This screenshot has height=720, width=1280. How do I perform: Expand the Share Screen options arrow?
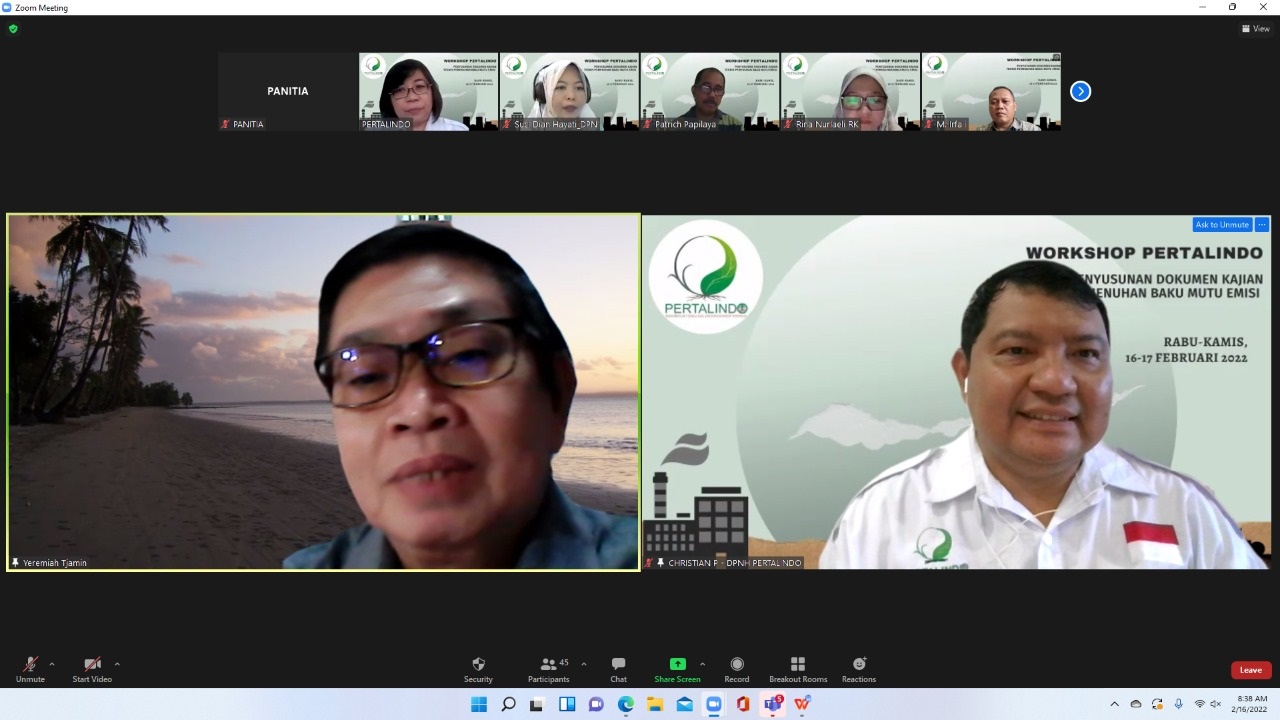pyautogui.click(x=702, y=664)
